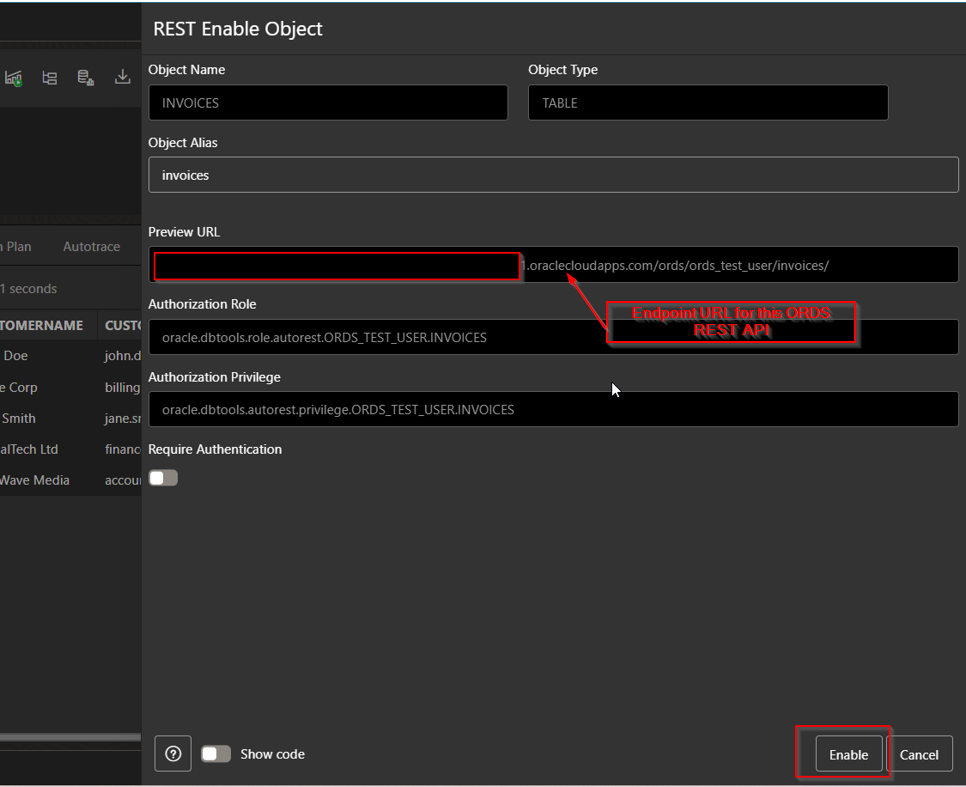This screenshot has height=787, width=966.
Task: Click the Cancel button
Action: [x=920, y=754]
